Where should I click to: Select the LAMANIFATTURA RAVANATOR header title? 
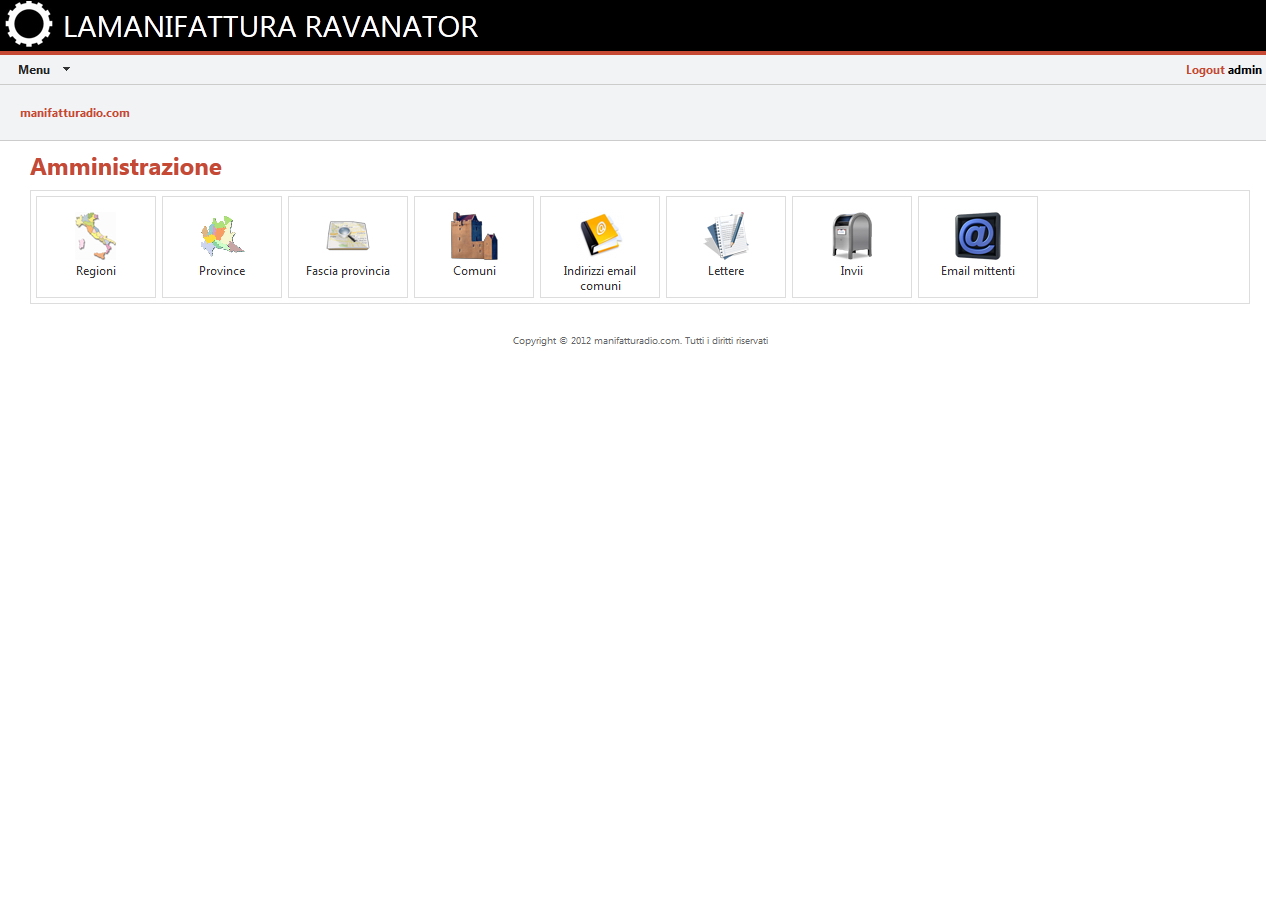coord(270,26)
